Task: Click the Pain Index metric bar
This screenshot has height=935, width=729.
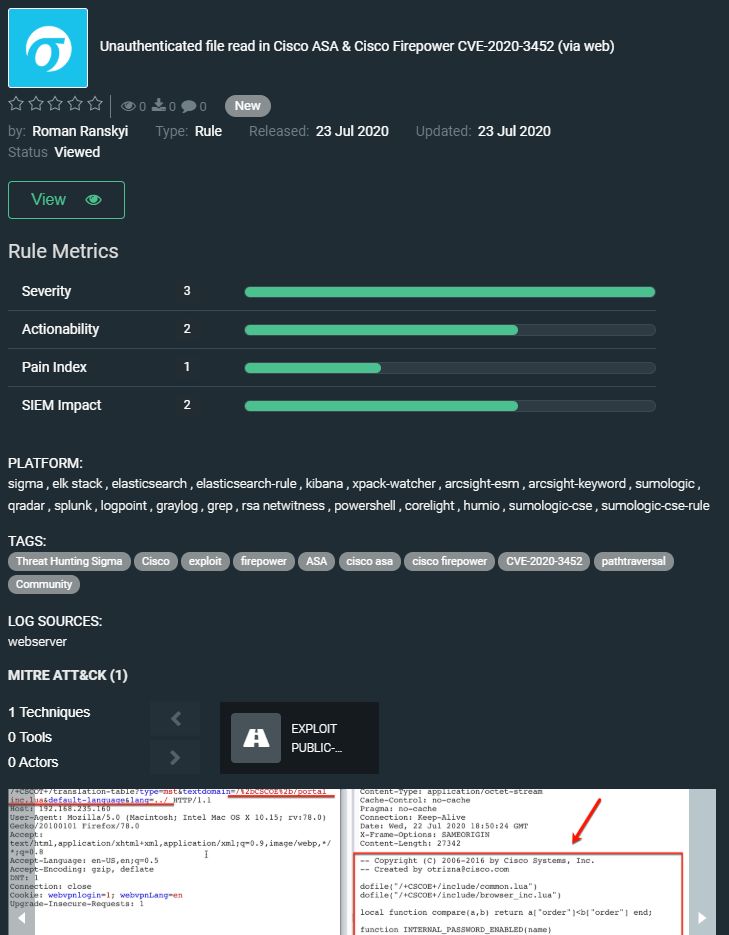Action: [x=450, y=368]
